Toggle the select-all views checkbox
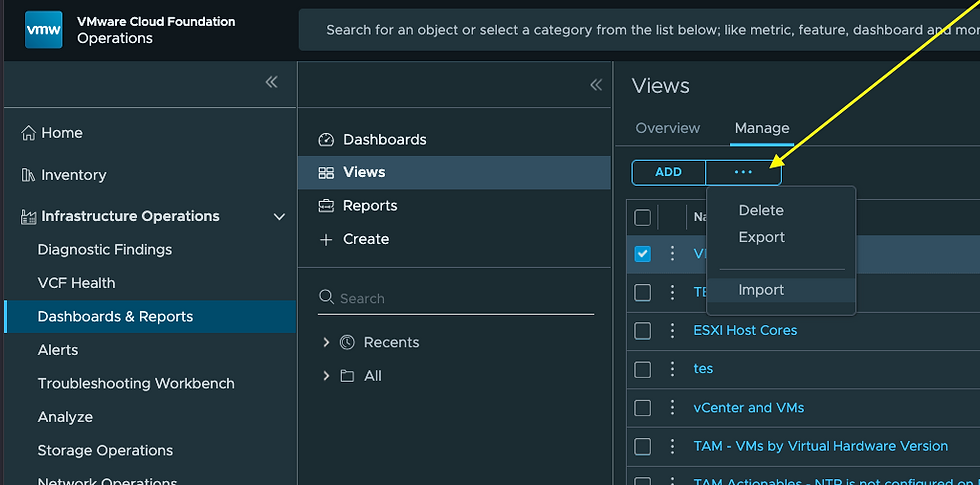 (x=643, y=217)
